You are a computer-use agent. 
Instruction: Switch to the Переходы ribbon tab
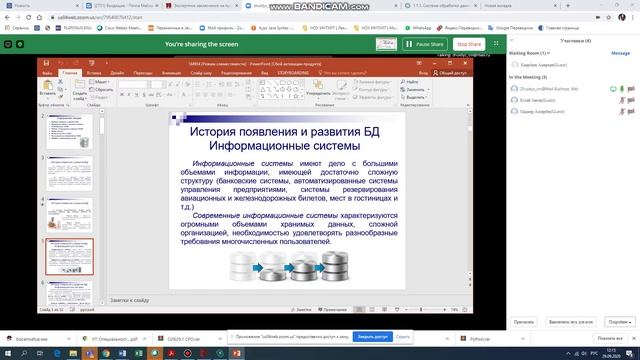(143, 73)
